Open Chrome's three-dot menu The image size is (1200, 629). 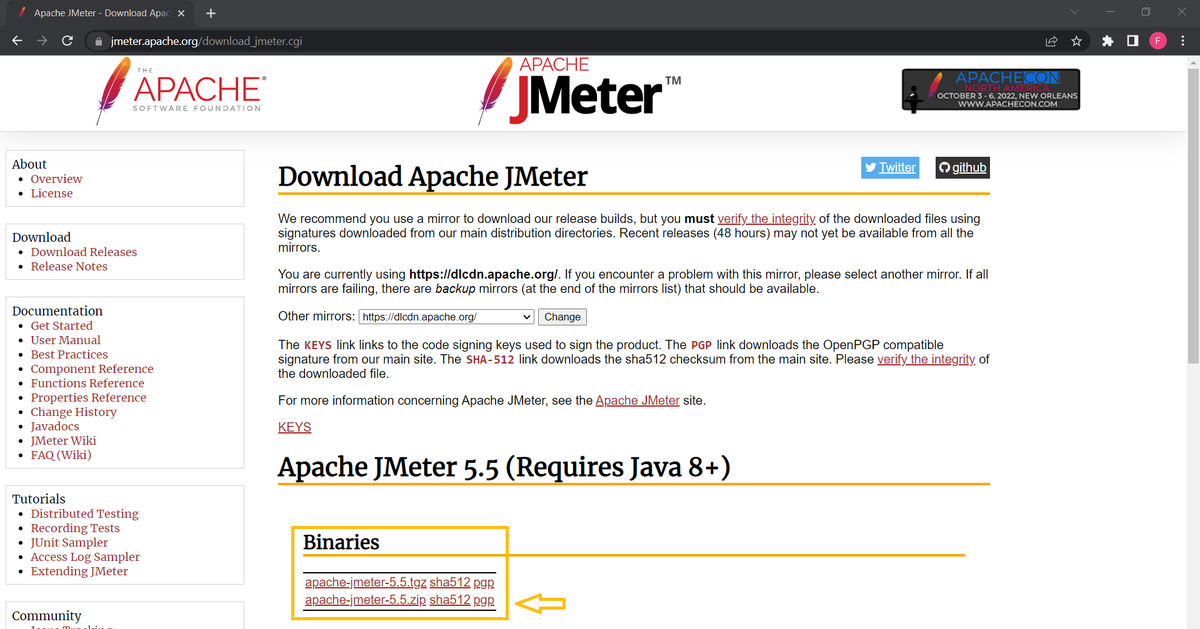tap(1183, 42)
